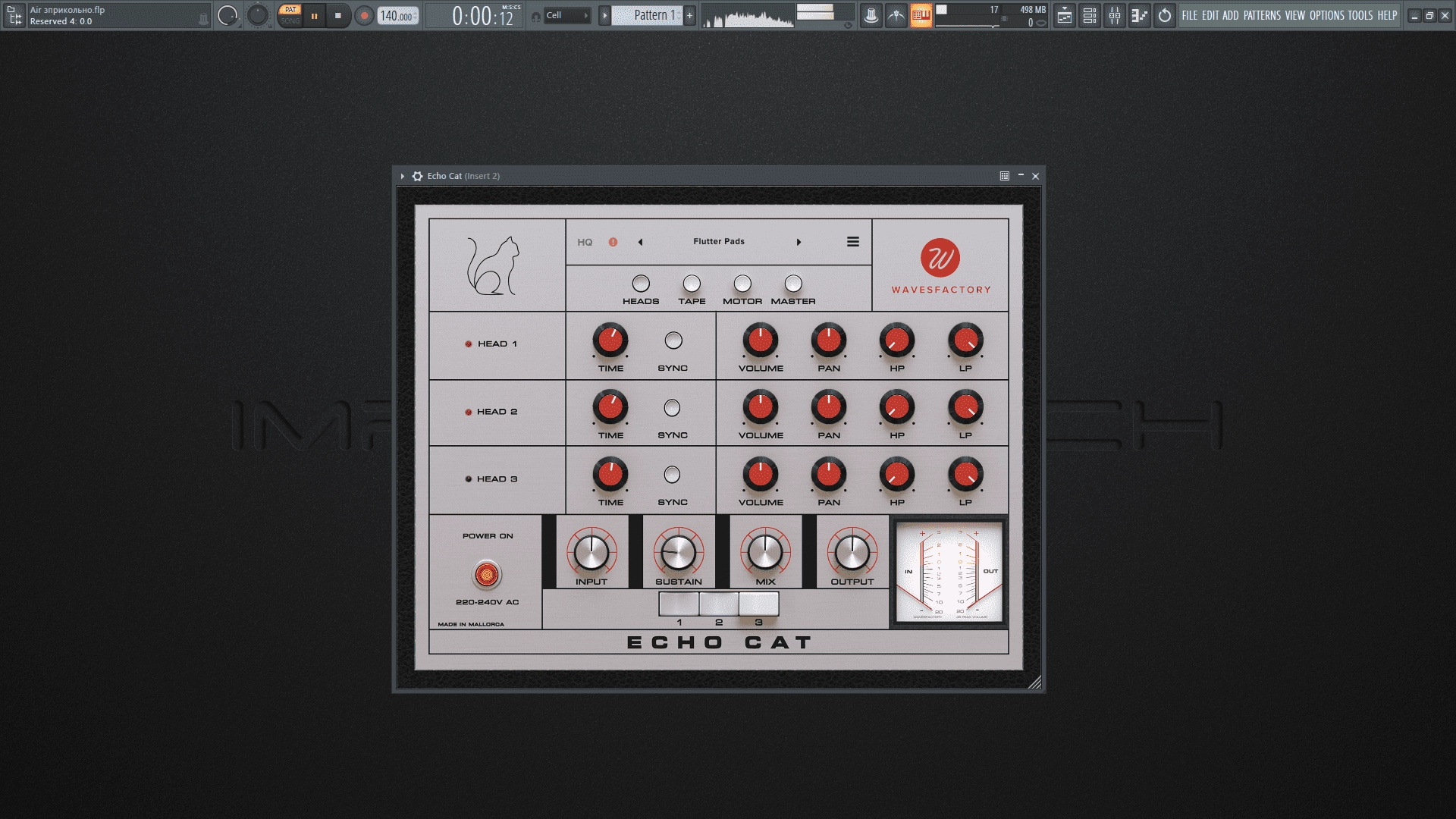Open the HELP menu
This screenshot has height=819, width=1456.
tap(1388, 15)
